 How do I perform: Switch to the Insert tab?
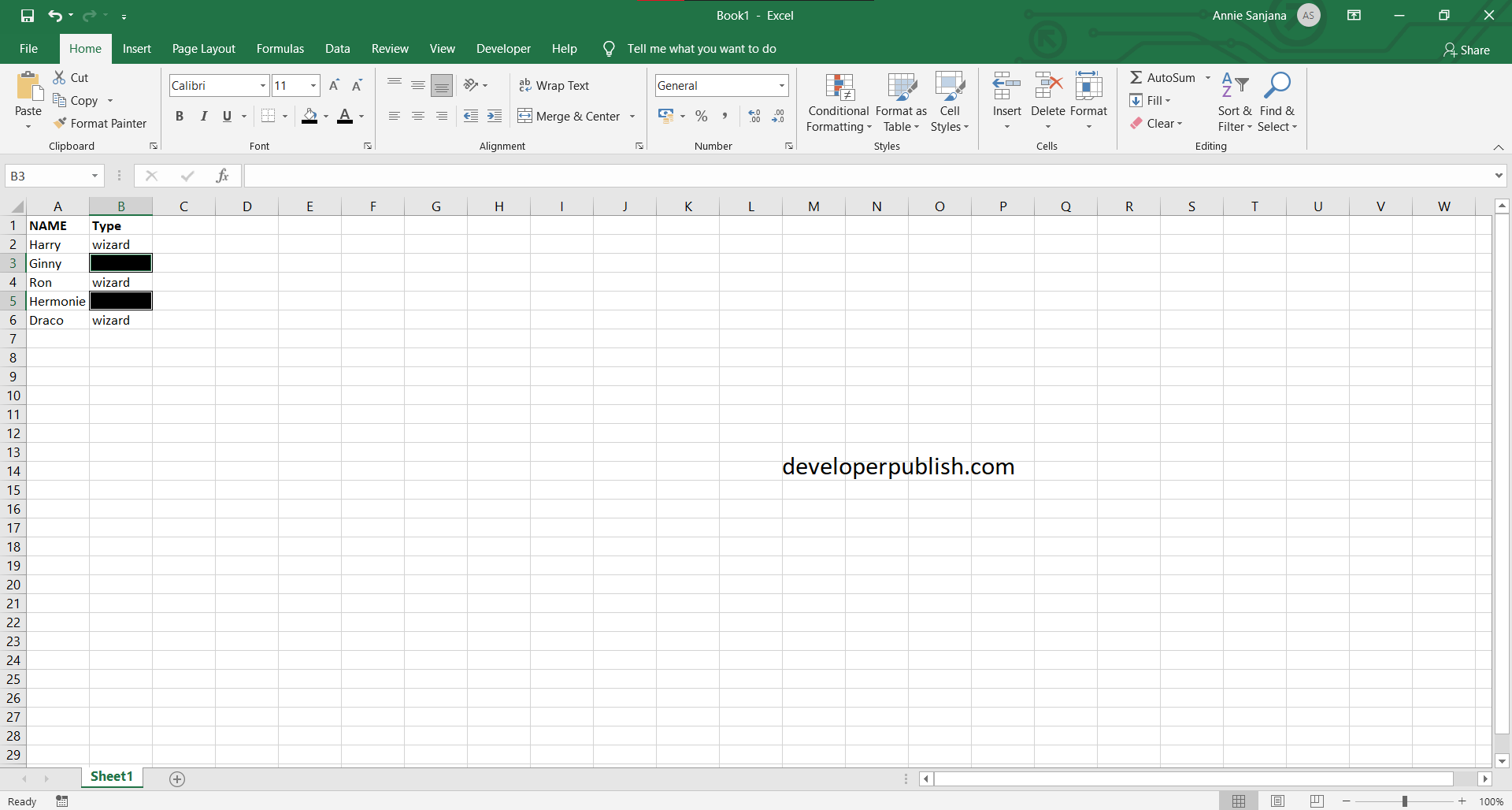(x=136, y=49)
